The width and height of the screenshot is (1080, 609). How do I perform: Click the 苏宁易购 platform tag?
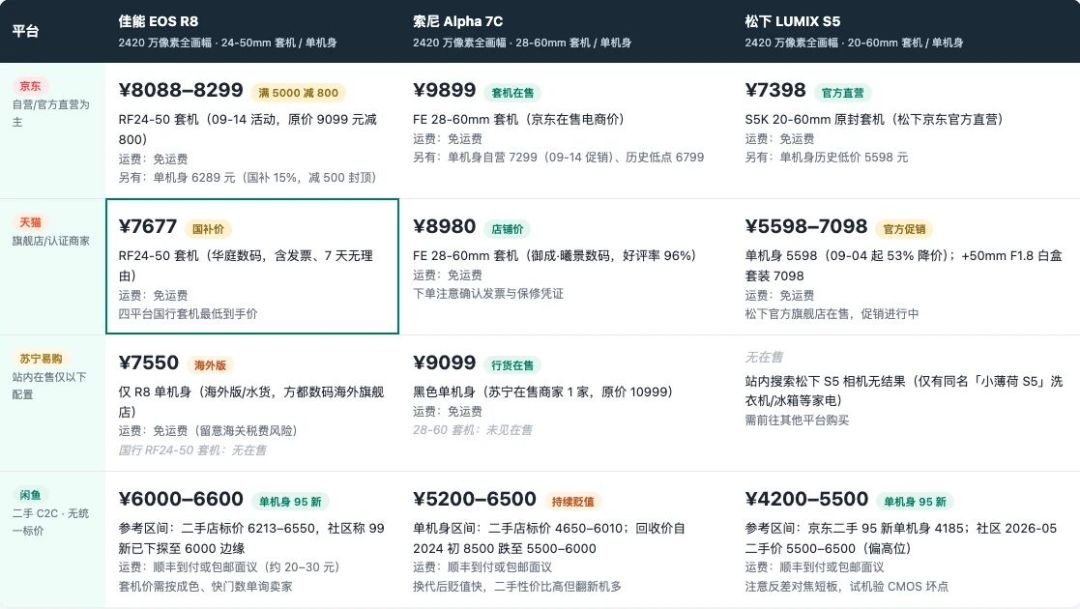pyautogui.click(x=41, y=359)
